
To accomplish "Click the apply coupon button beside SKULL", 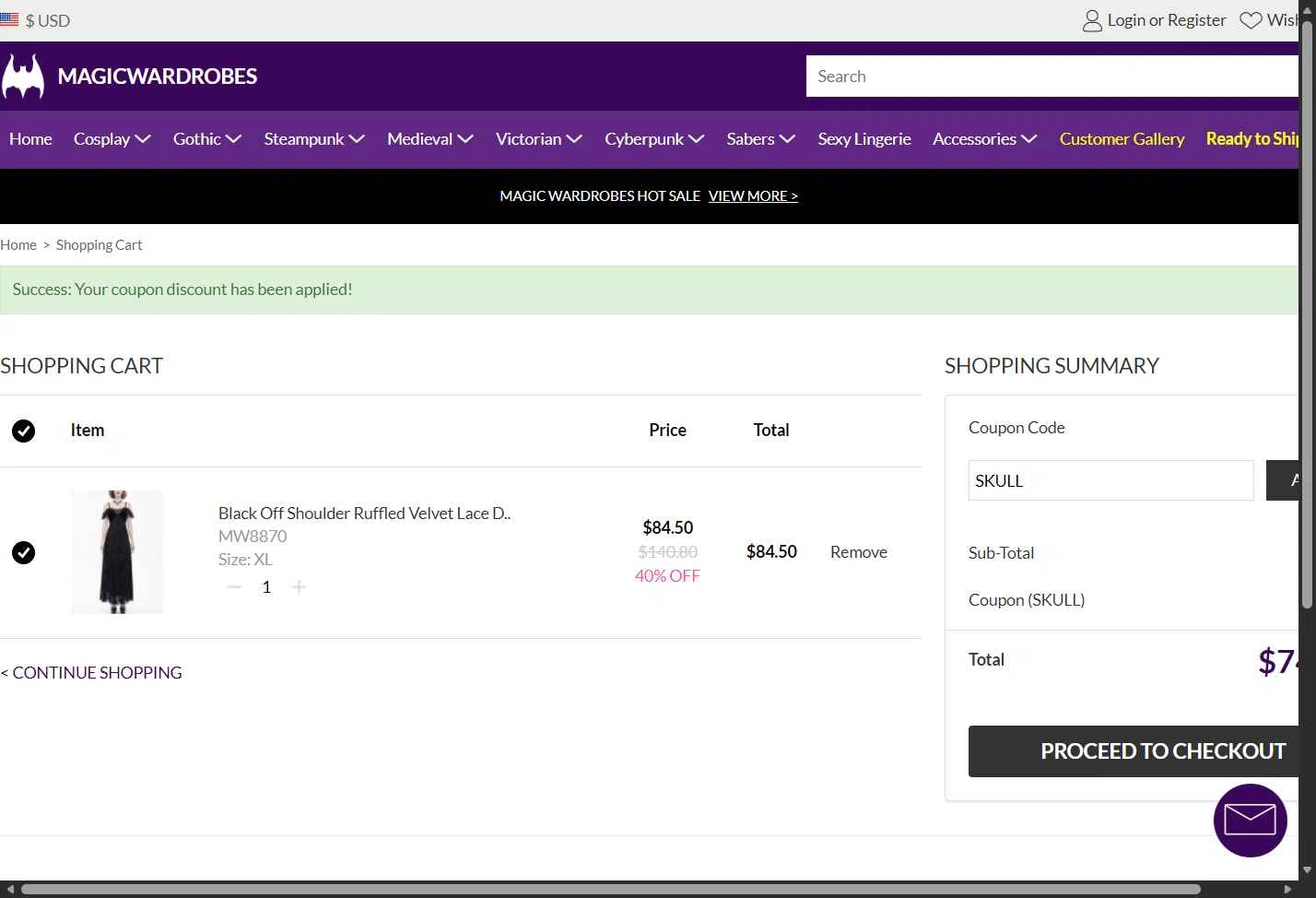I will coord(1283,480).
